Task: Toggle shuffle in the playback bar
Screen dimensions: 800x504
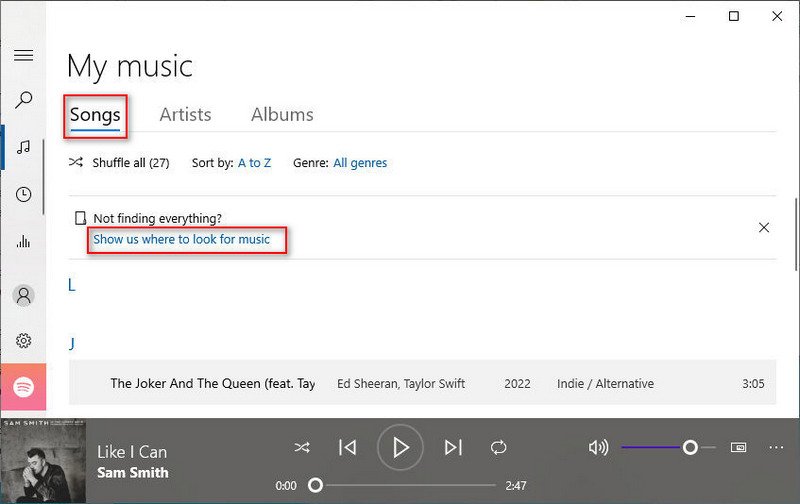Action: [302, 447]
